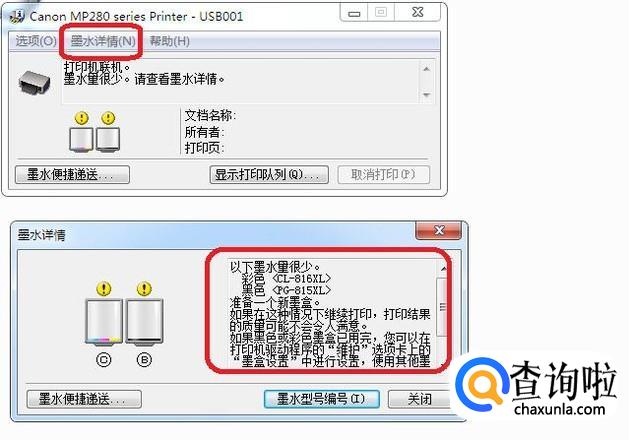Click warning icon above large color cartridge

[104, 288]
